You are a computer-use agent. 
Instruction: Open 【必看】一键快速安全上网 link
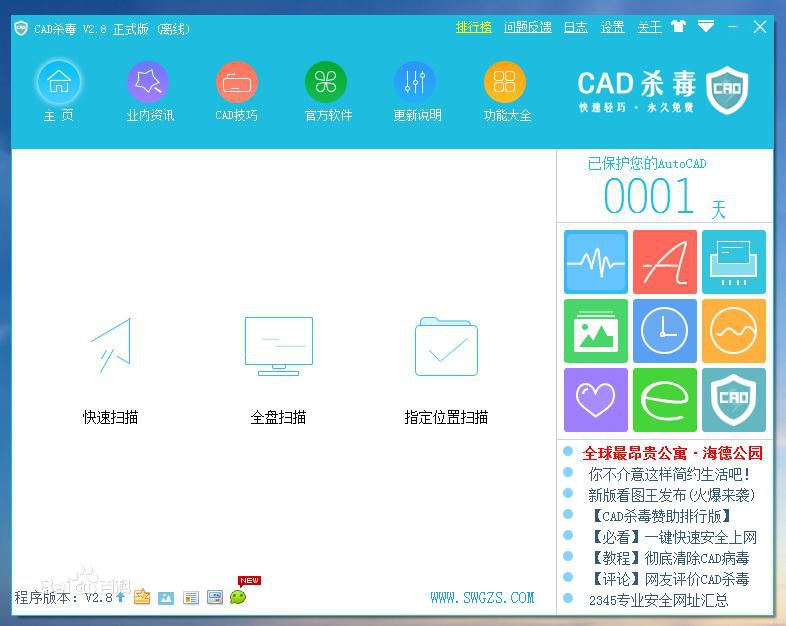[x=674, y=537]
